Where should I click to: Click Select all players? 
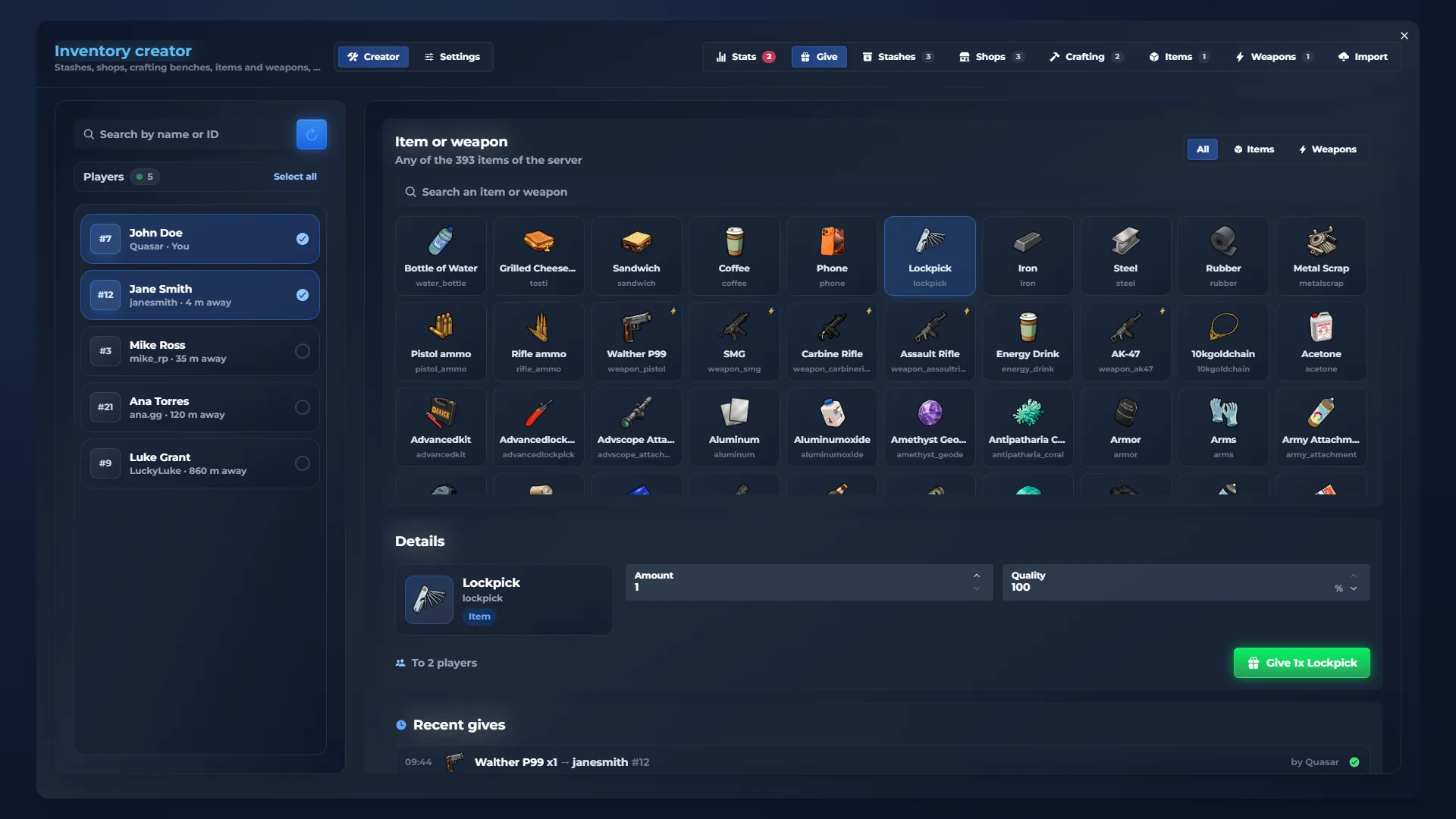coord(295,177)
